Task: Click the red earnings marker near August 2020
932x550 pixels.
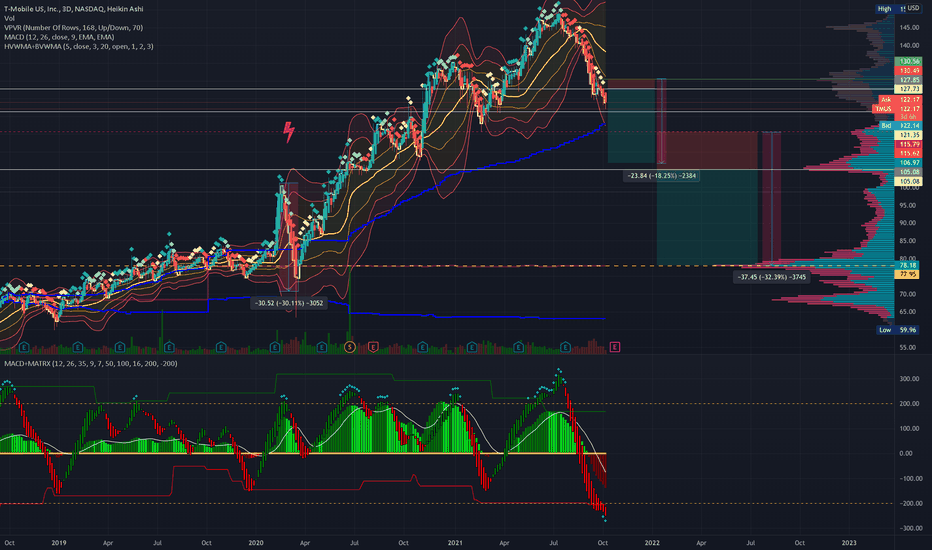Action: [373, 347]
